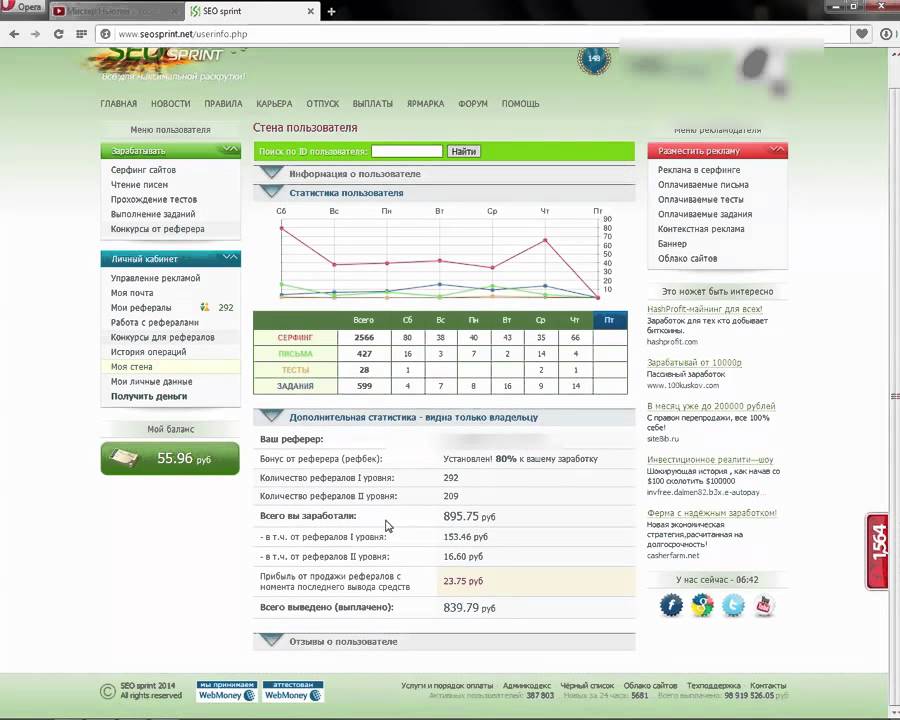Click the 23.75 руб referral profit value

[x=463, y=581]
